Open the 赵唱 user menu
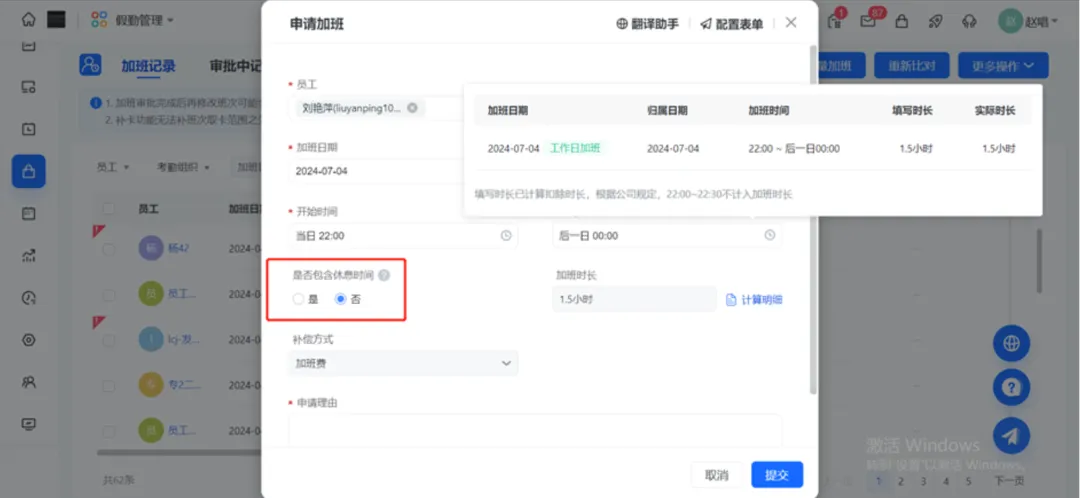This screenshot has width=1080, height=498. (x=1028, y=21)
